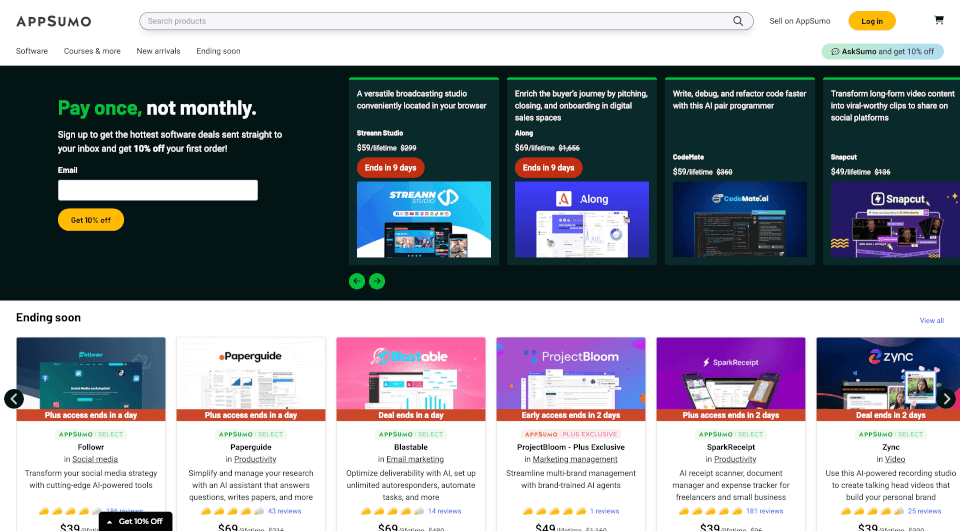Focus the Email input field
The width and height of the screenshot is (960, 531).
(158, 190)
